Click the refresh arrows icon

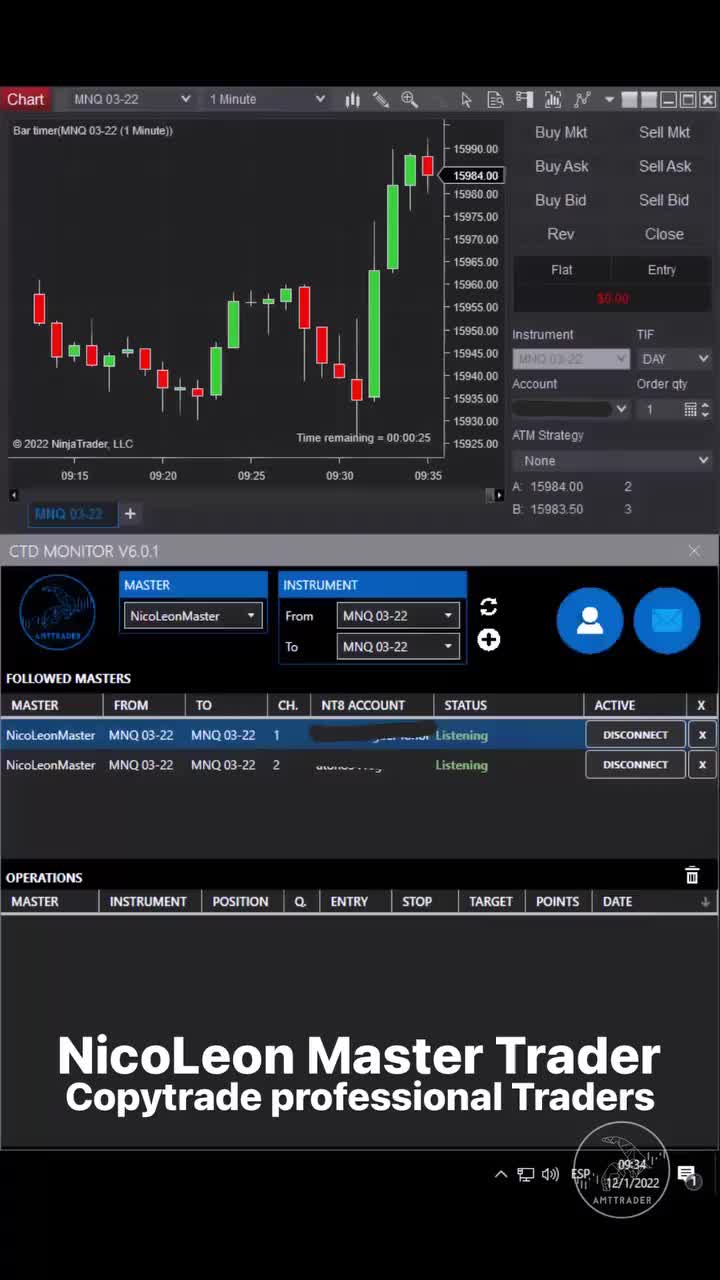488,607
